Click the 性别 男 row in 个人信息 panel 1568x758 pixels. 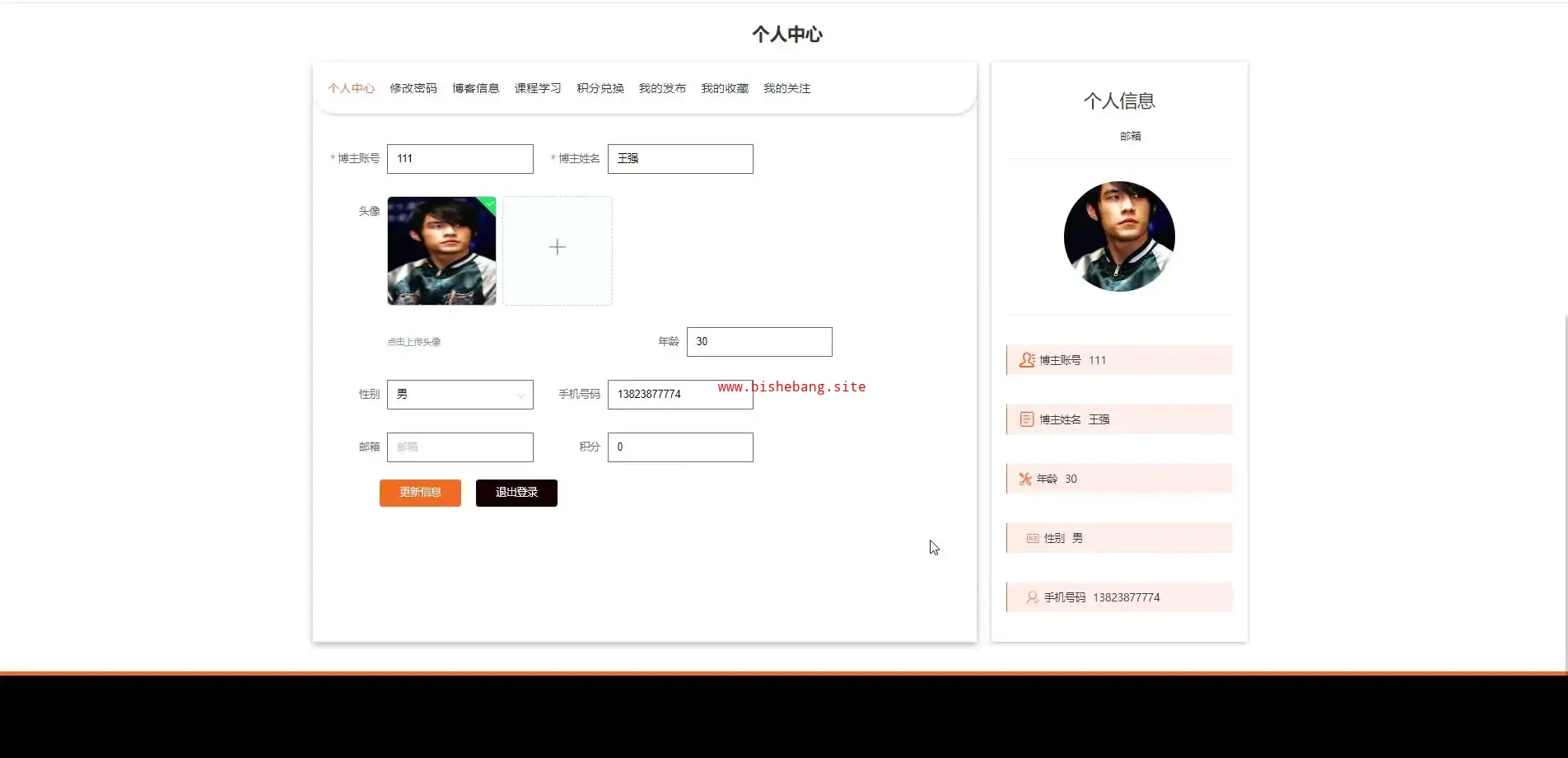1119,538
